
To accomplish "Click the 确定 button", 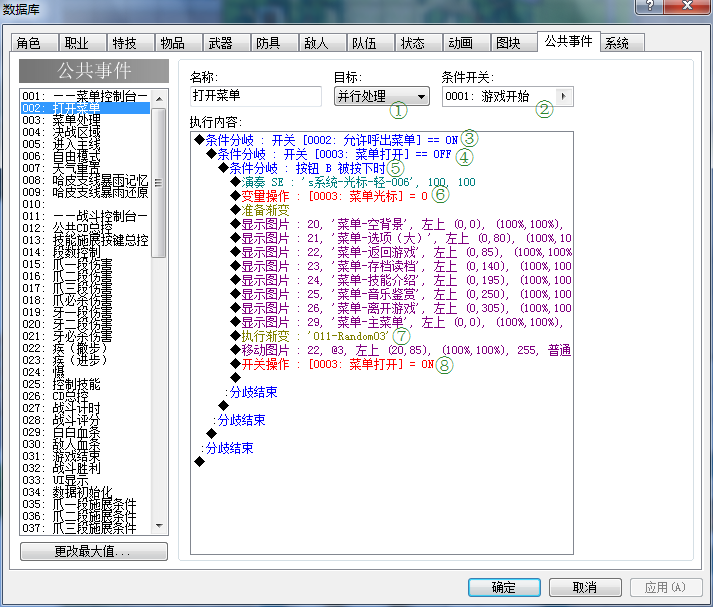I will click(x=504, y=587).
